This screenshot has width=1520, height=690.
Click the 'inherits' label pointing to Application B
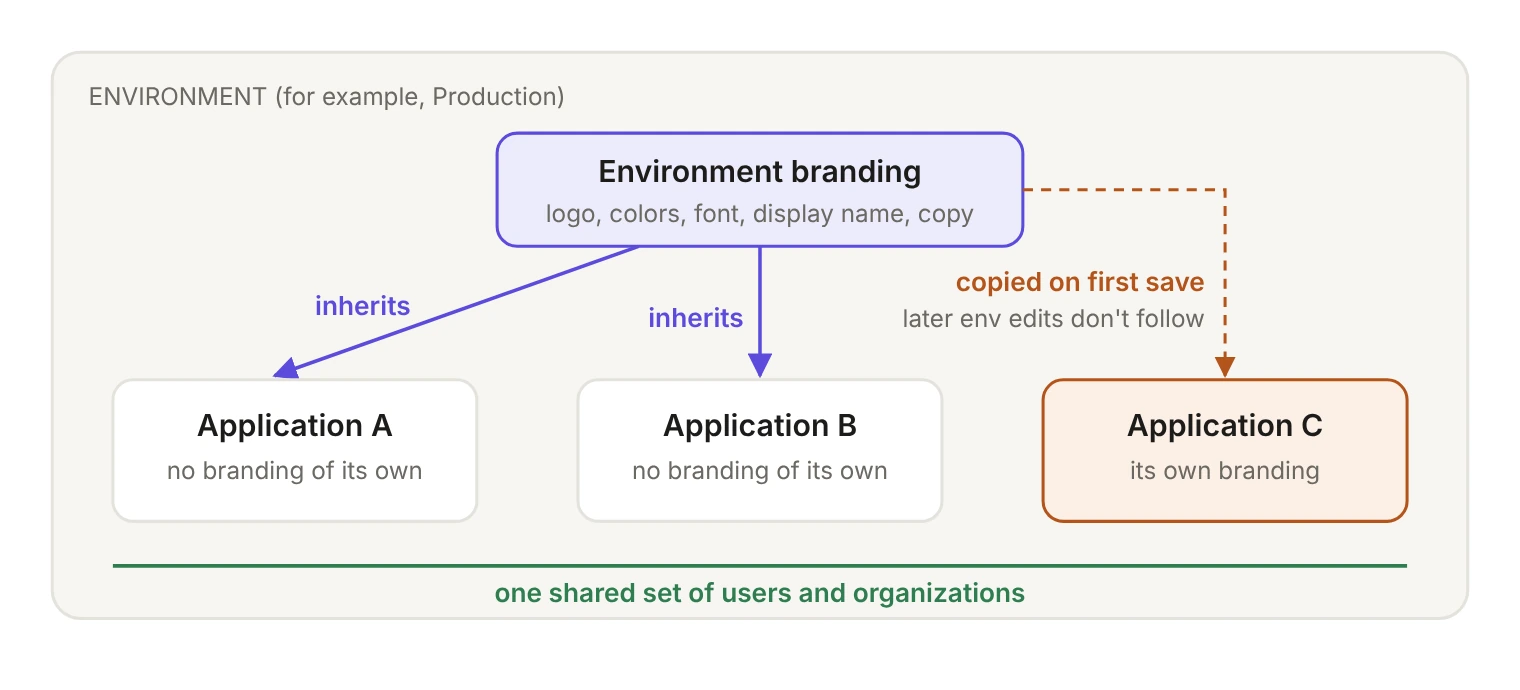(696, 318)
